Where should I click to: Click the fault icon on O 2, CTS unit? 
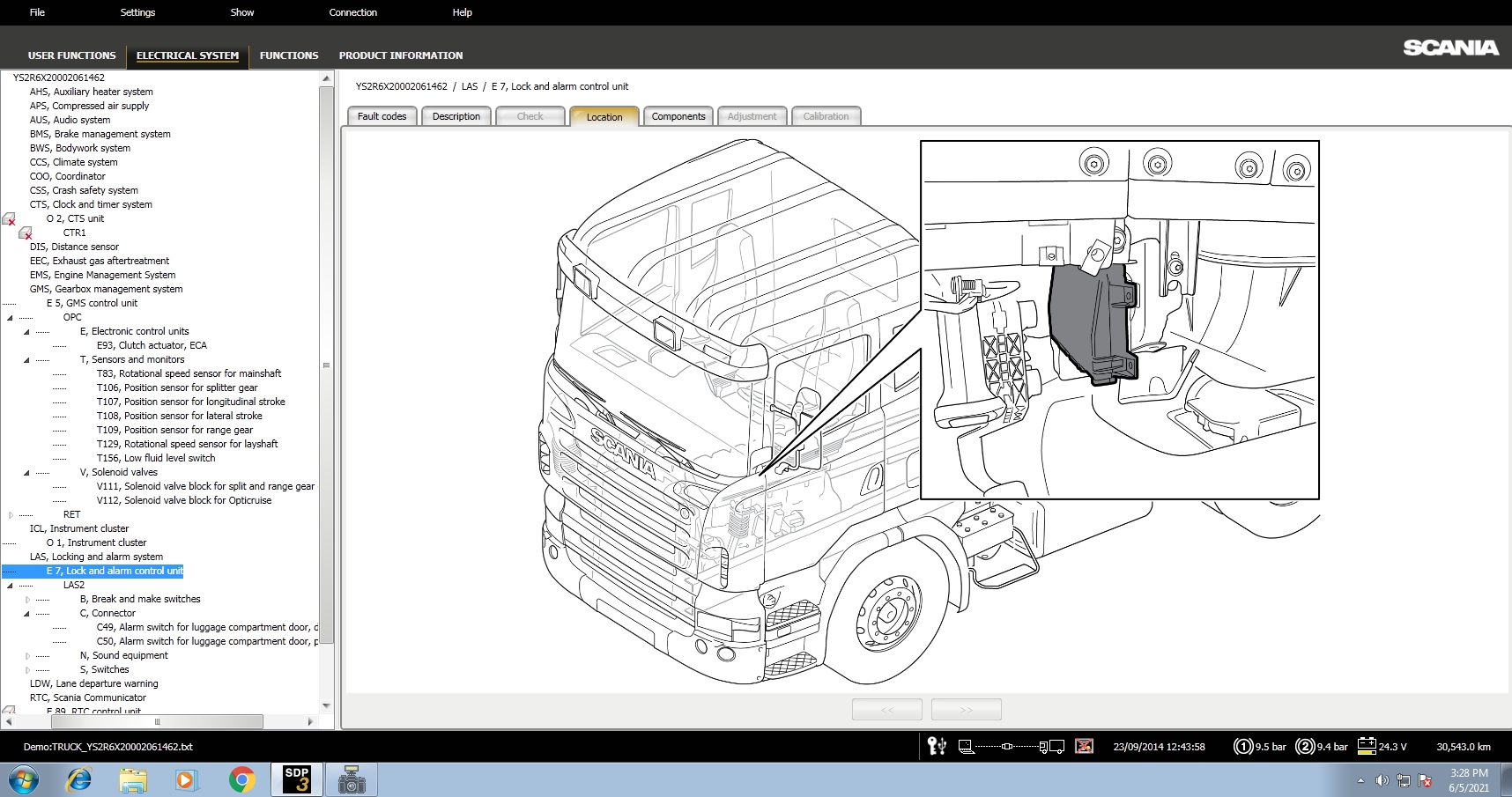pos(8,219)
